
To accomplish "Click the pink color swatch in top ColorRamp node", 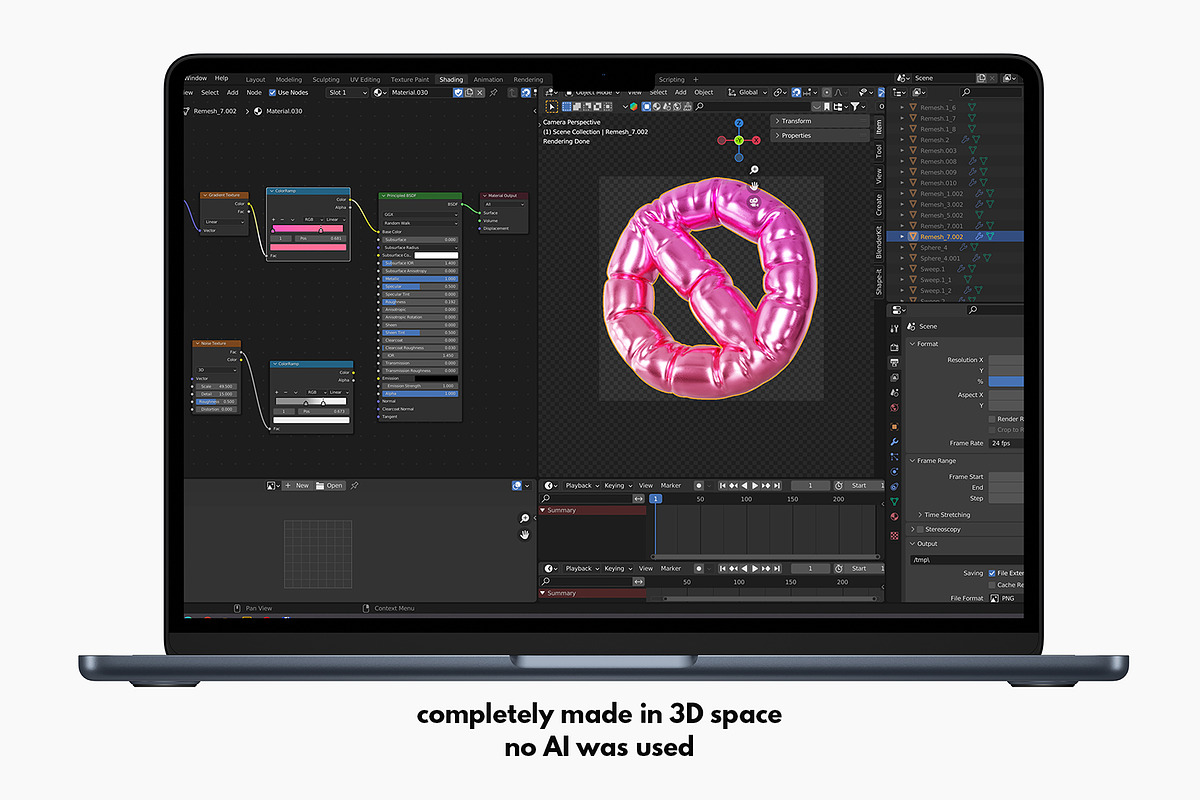I will (308, 247).
